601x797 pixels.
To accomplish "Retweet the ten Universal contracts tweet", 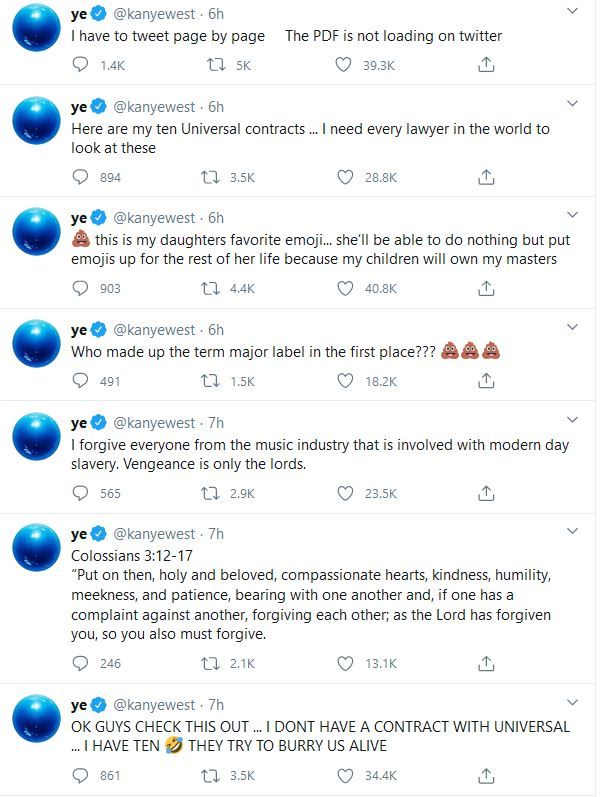I will (209, 177).
